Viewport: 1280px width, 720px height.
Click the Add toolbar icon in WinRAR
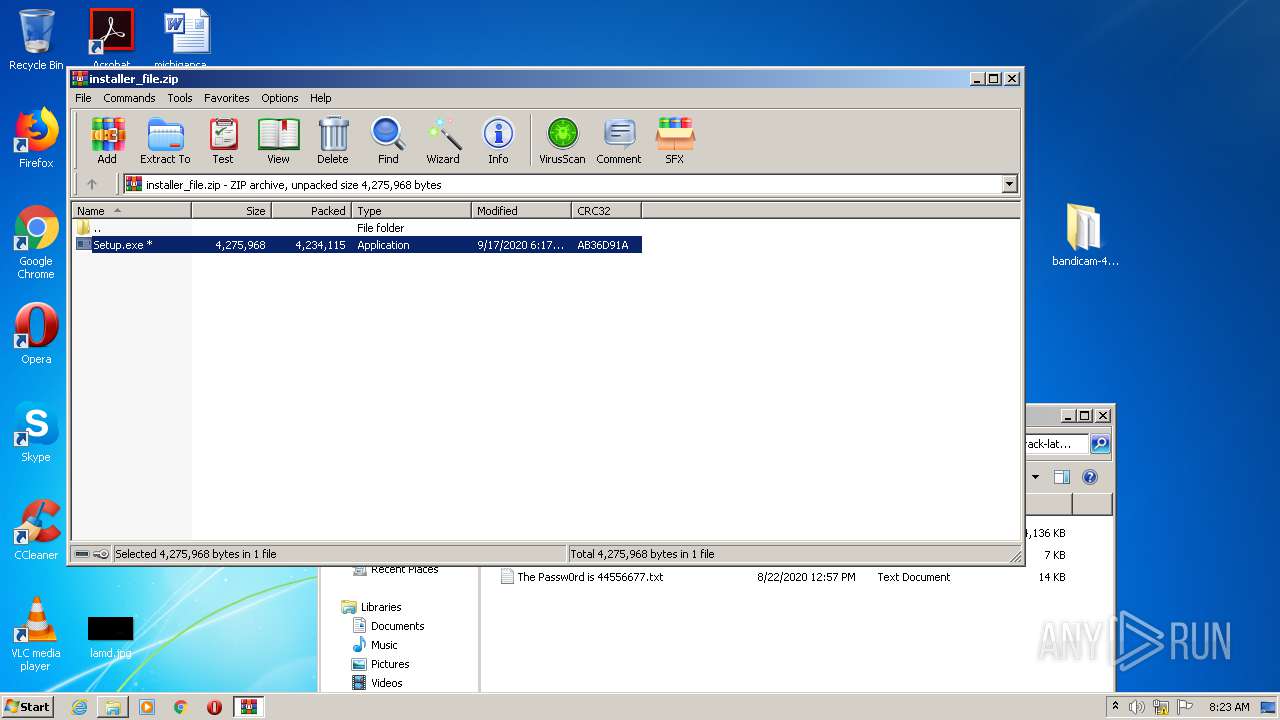(x=107, y=141)
